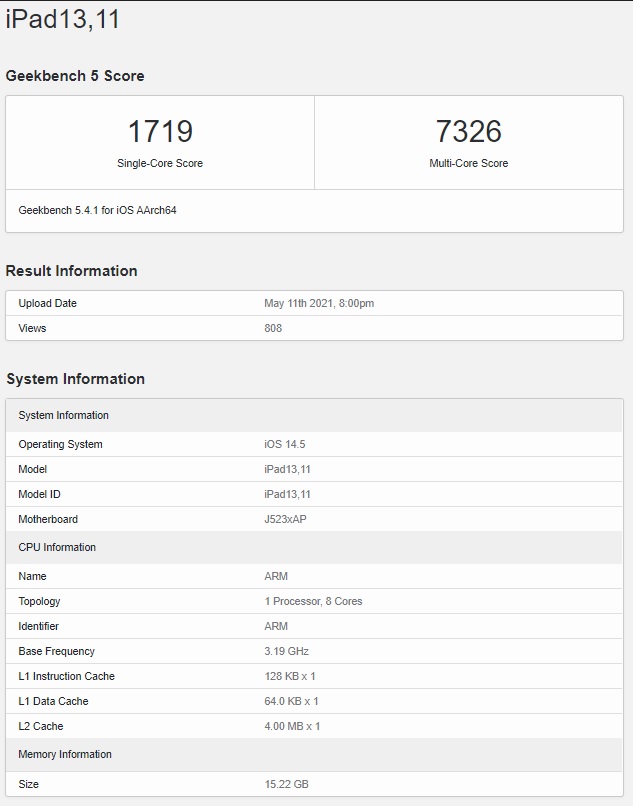Click the L1 Instruction Cache label
633x806 pixels.
tap(67, 676)
